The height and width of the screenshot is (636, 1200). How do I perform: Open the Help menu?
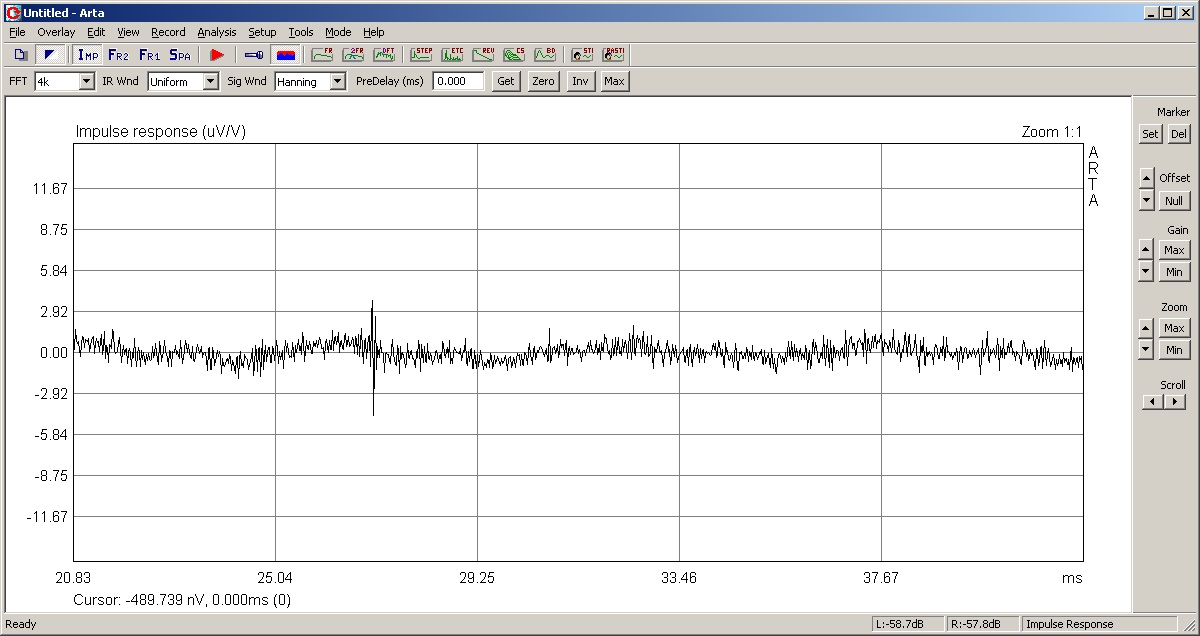pos(373,32)
